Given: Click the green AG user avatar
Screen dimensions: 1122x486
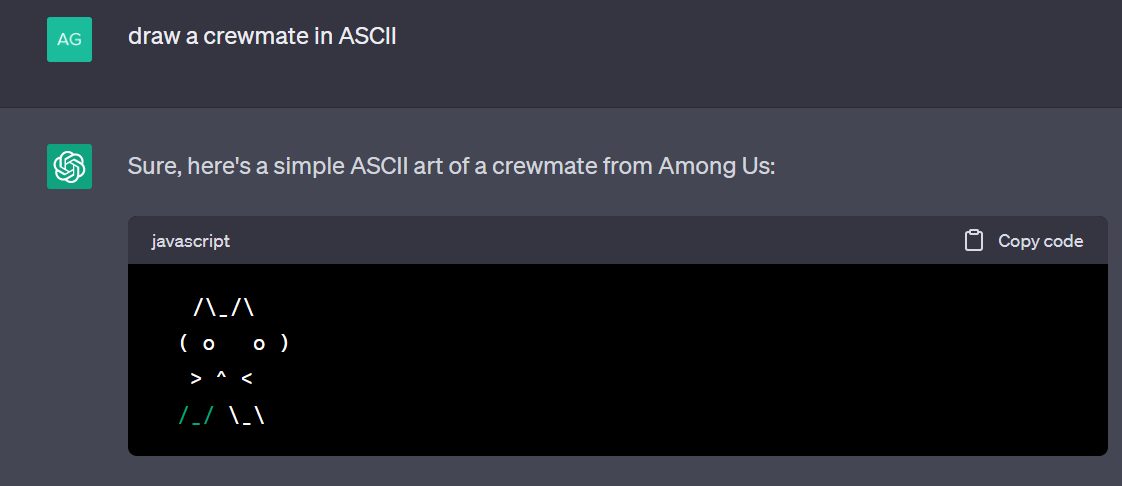Looking at the screenshot, I should [x=69, y=39].
